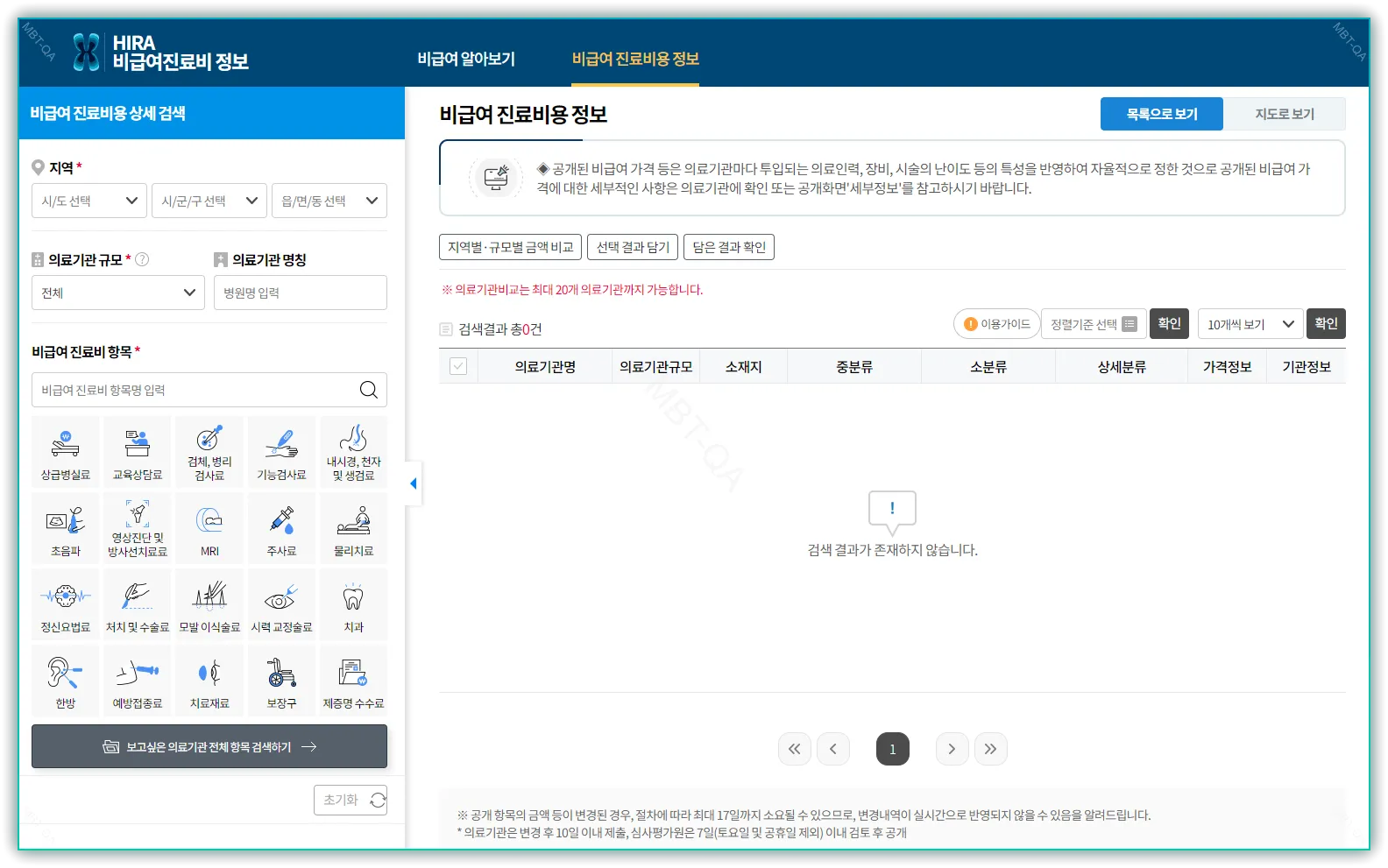Select the 기능검사료 category icon

[x=281, y=452]
